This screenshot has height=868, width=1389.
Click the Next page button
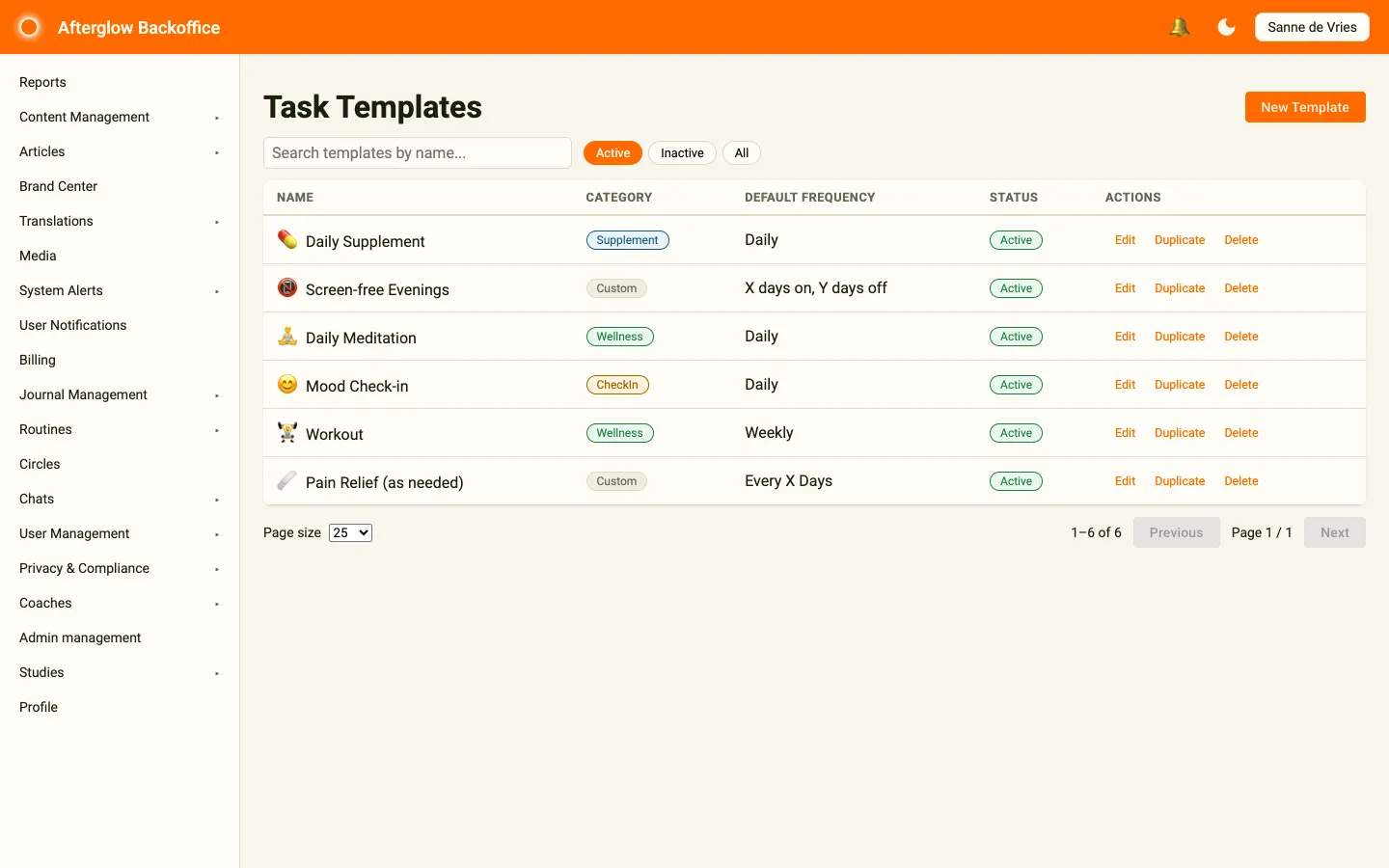click(x=1335, y=532)
